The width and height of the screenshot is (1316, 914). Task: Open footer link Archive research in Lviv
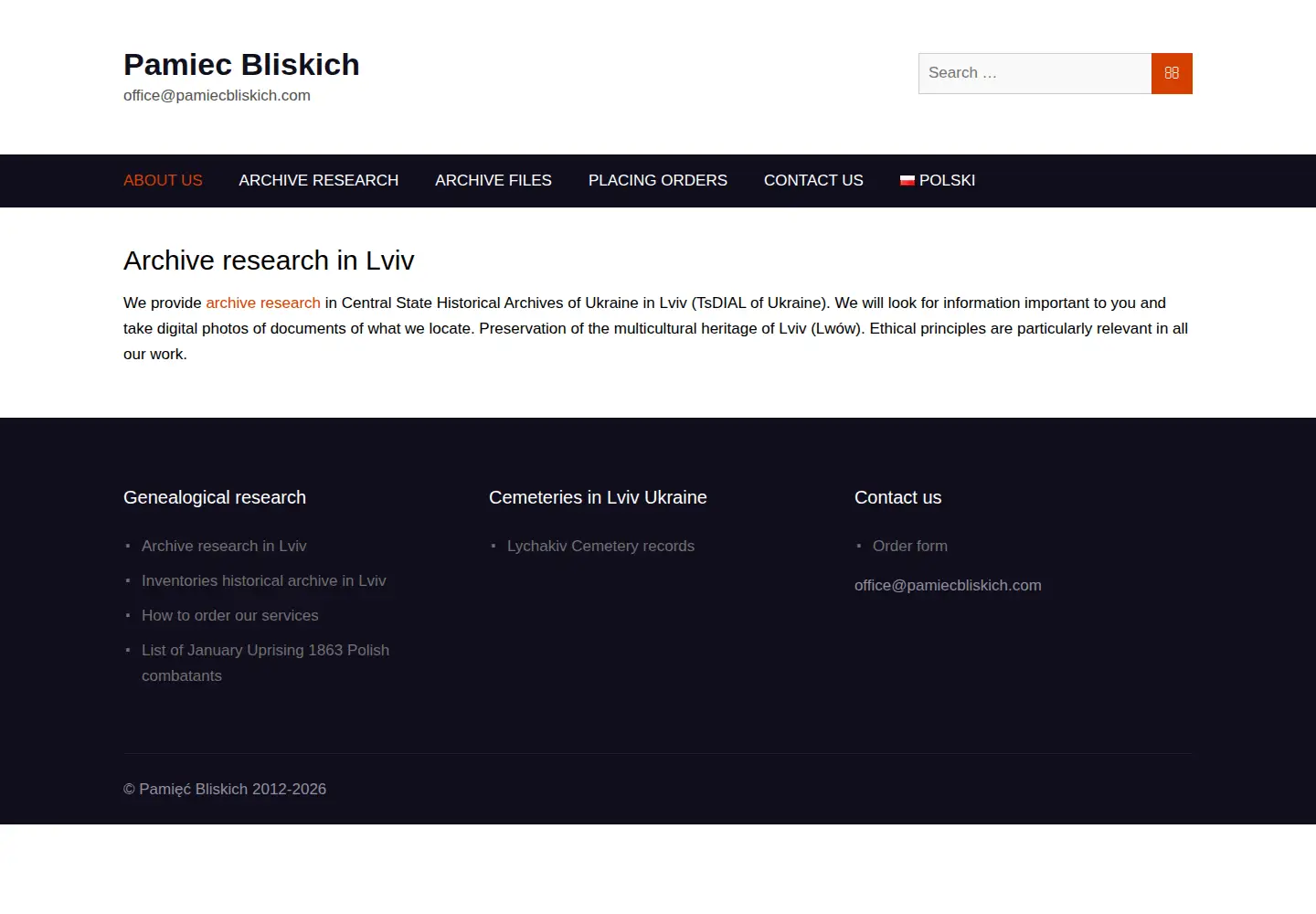[224, 546]
